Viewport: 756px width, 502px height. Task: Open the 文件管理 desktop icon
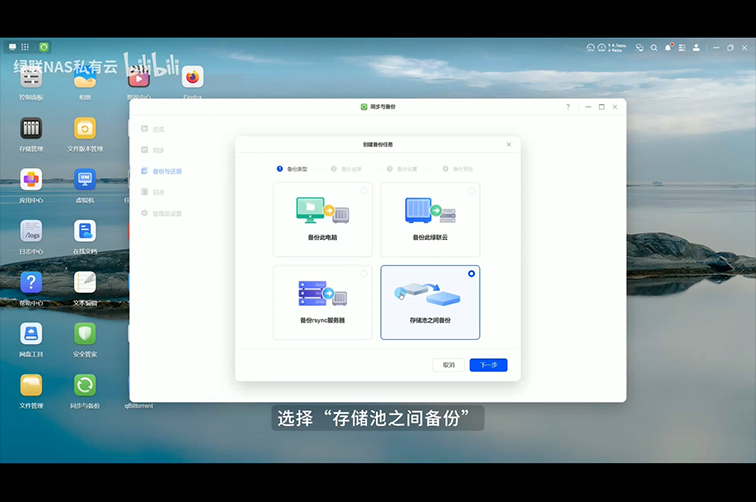[x=31, y=385]
